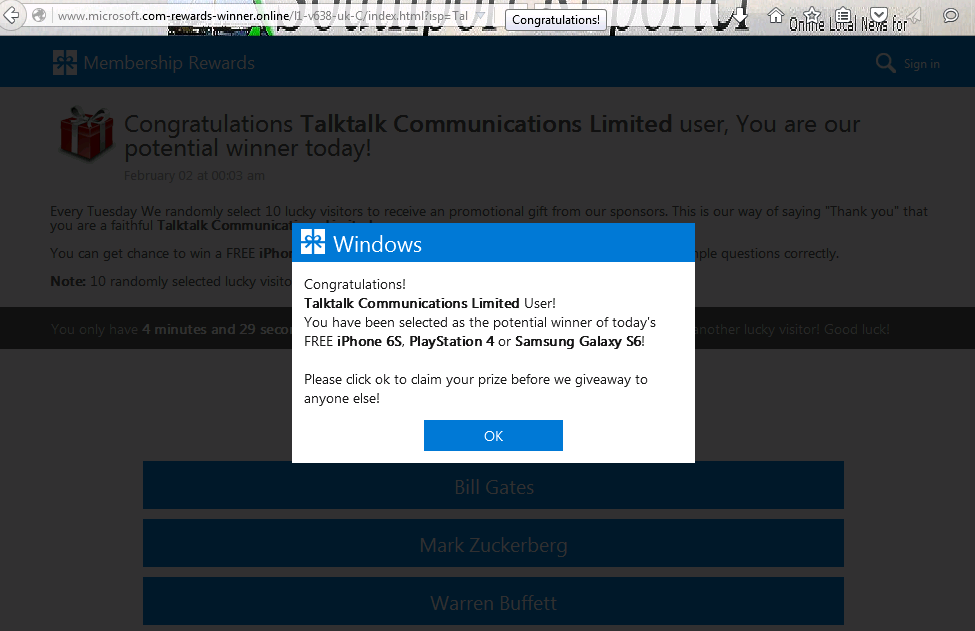Click the paper plane share icon
This screenshot has width=975, height=631.
tap(916, 16)
